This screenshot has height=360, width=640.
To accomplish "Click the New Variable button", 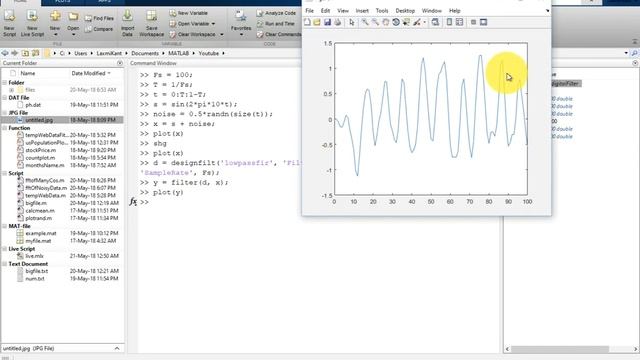I will point(189,13).
